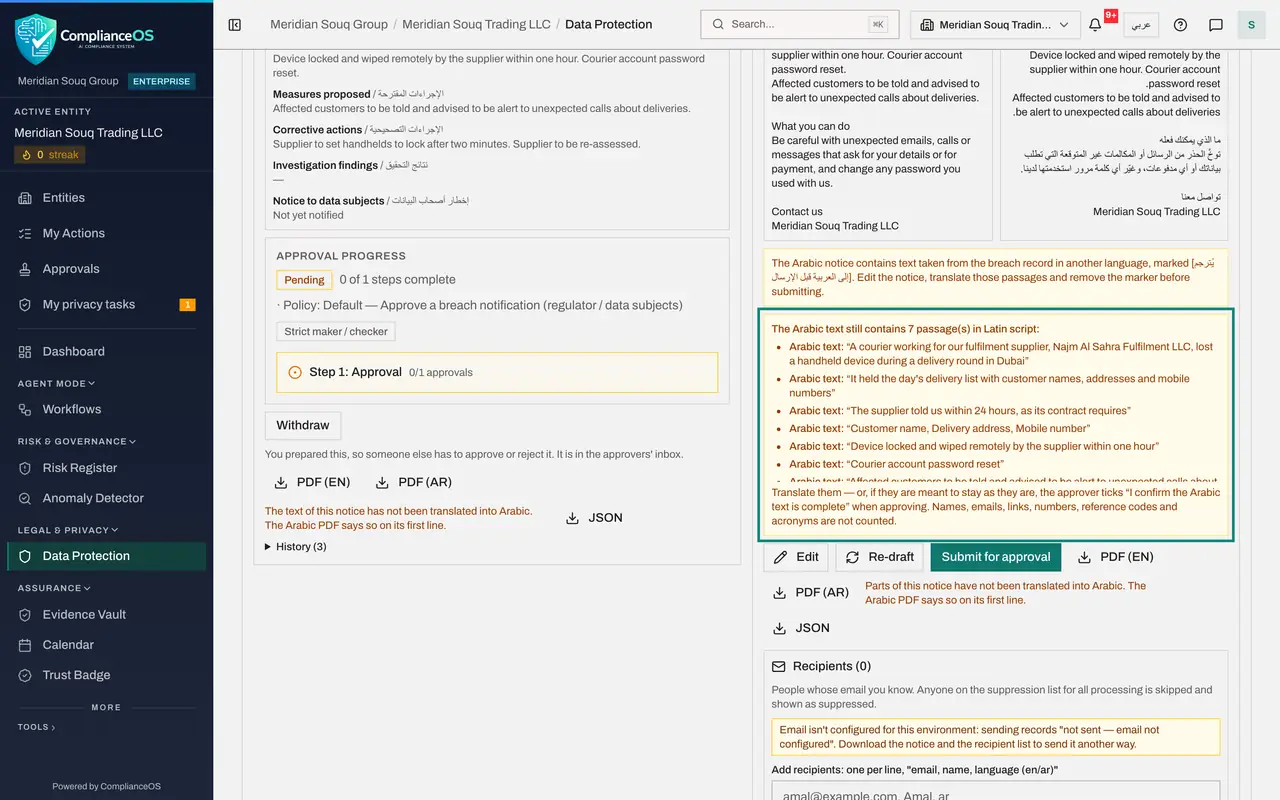Open the Meridian Souq Trading entity dropdown
Viewport: 1280px width, 800px height.
[995, 24]
